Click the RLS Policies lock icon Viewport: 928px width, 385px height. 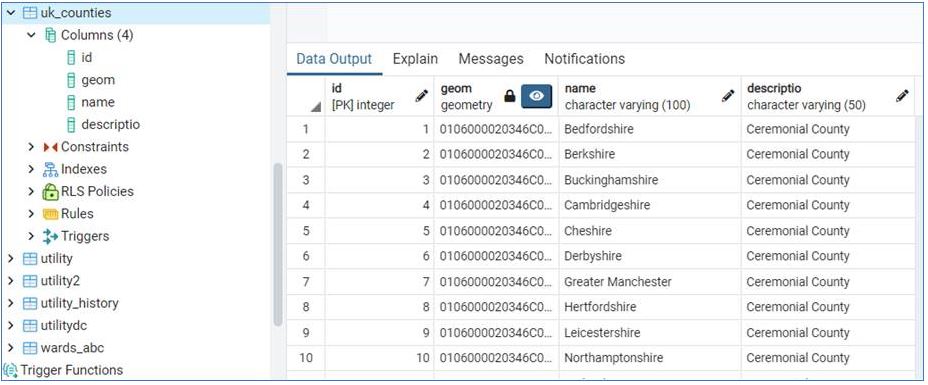pyautogui.click(x=50, y=192)
